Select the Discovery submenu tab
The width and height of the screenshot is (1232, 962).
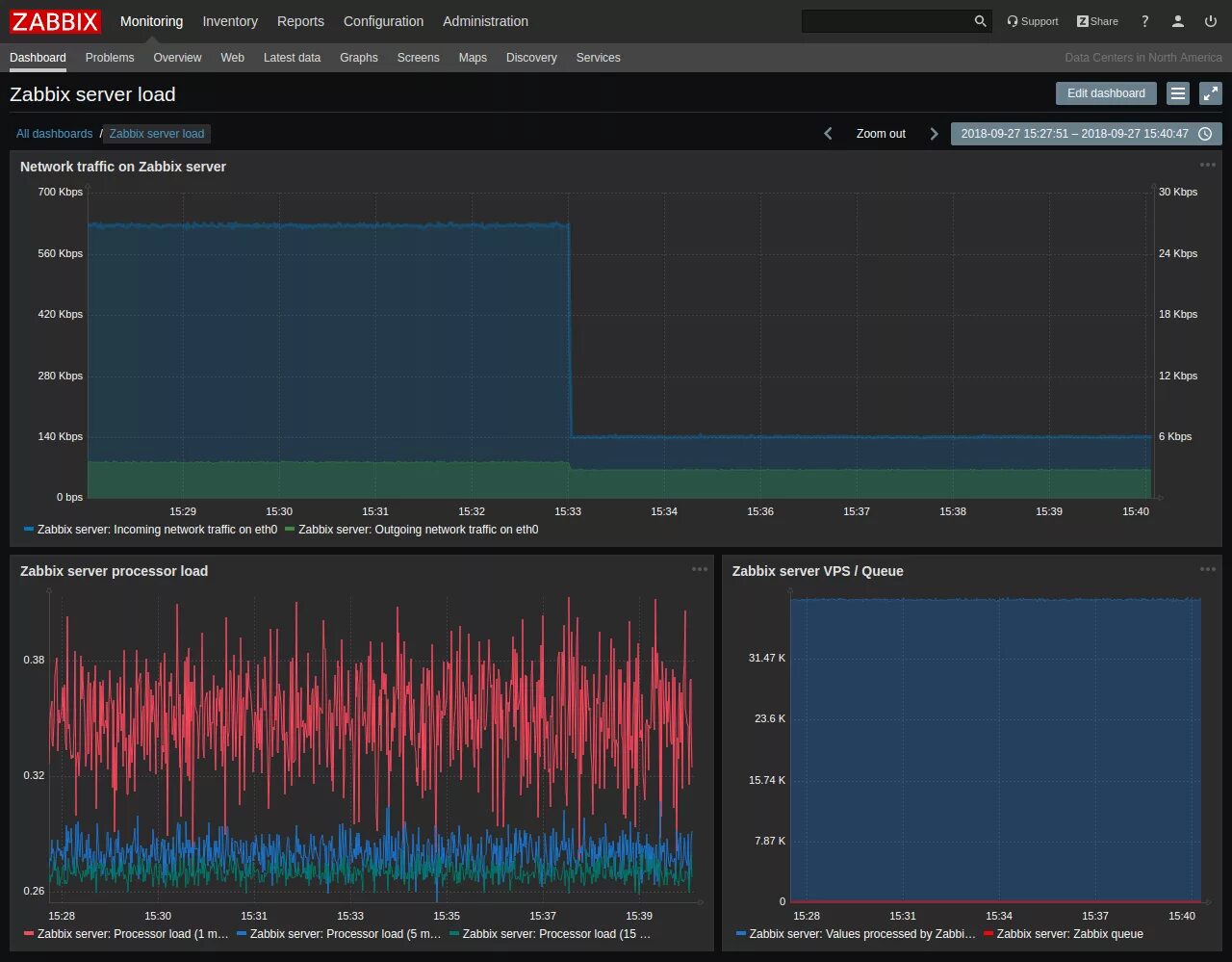(x=531, y=58)
